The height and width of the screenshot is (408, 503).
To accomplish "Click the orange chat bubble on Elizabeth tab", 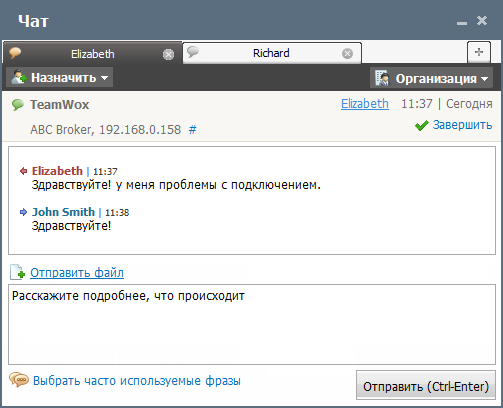I will coord(15,53).
